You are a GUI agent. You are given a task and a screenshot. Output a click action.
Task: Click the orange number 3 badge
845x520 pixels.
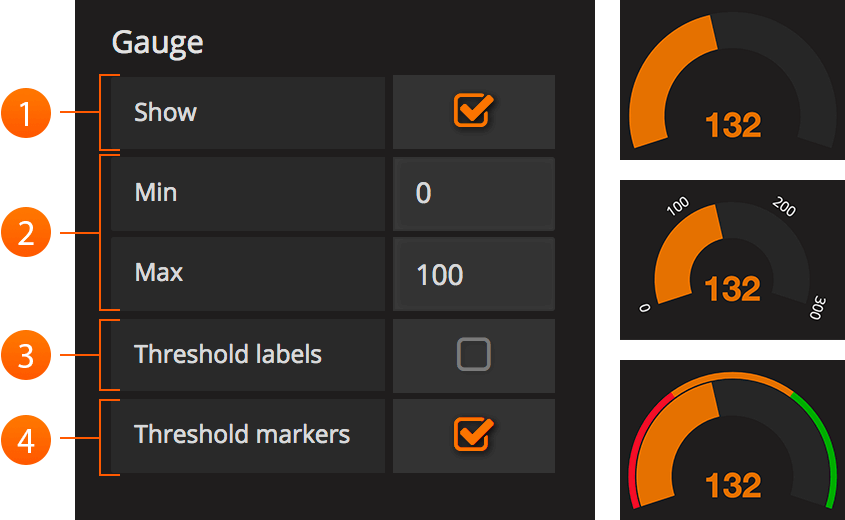click(26, 354)
